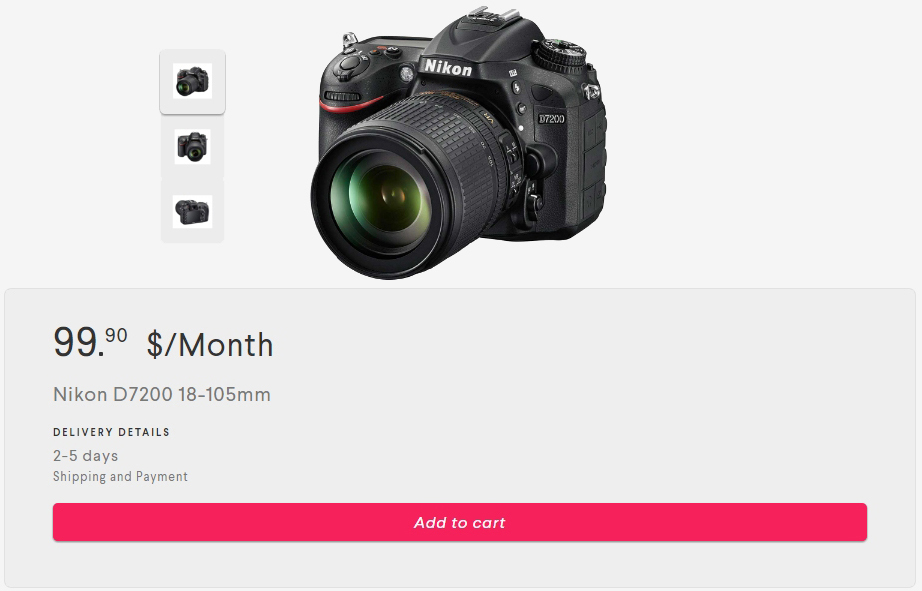Click the 99.90 $/Month price text
This screenshot has height=591, width=922.
[x=163, y=343]
